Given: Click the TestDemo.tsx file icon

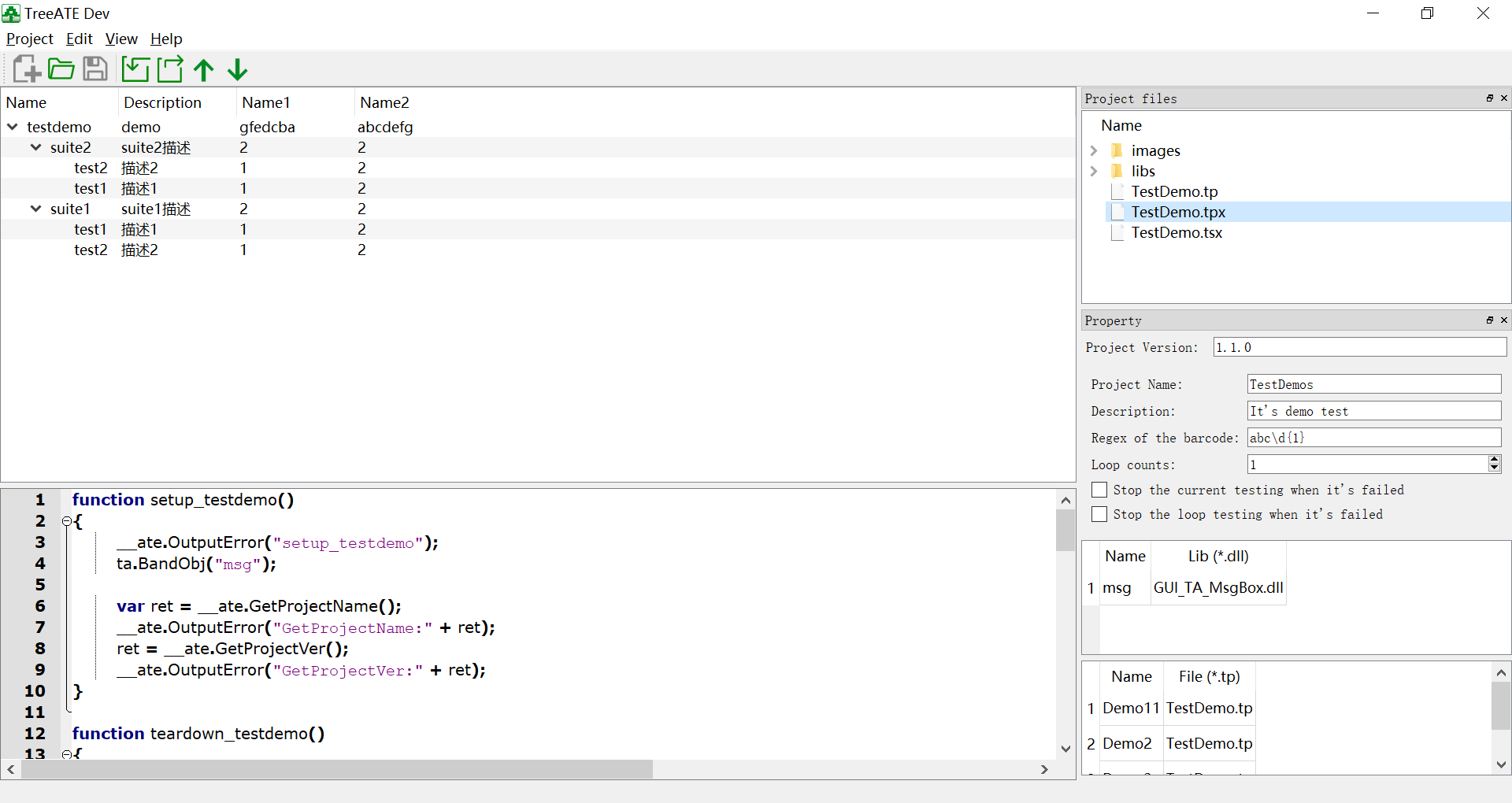Looking at the screenshot, I should [1117, 232].
